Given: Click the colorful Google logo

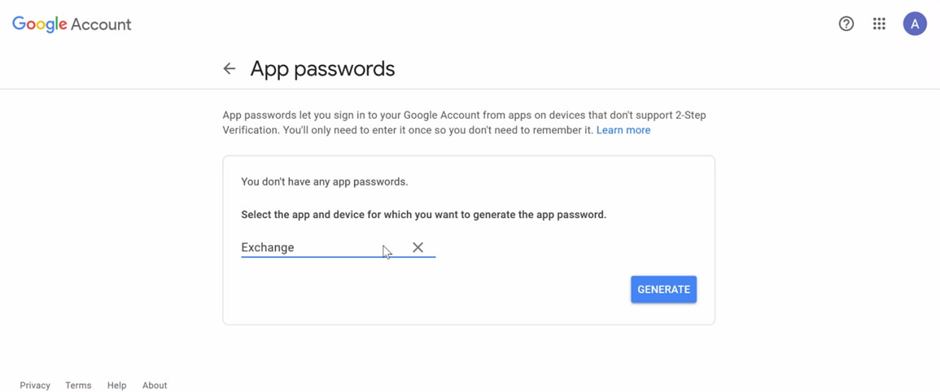Looking at the screenshot, I should 40,25.
